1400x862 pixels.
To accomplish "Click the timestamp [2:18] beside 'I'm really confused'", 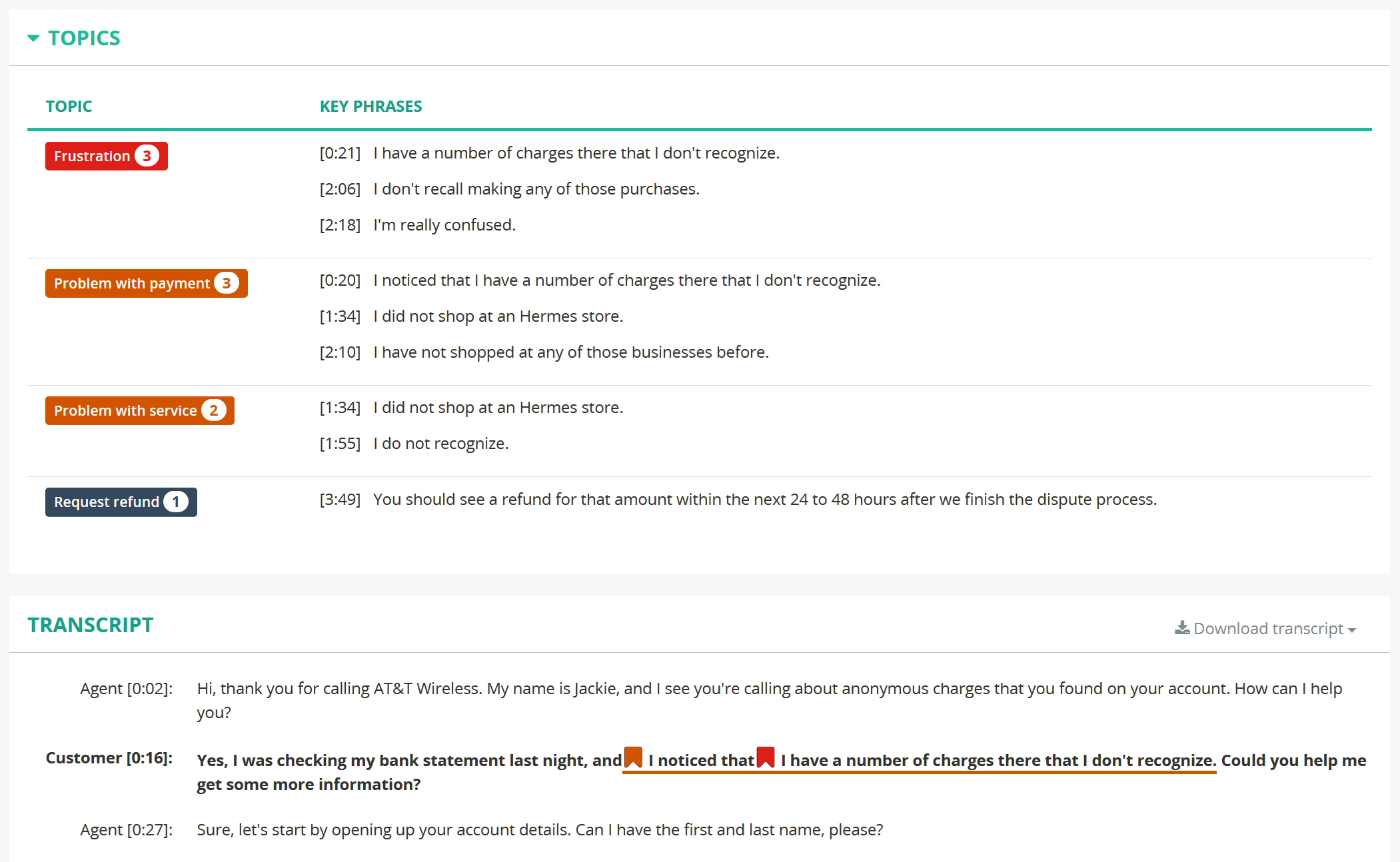I will tap(341, 224).
